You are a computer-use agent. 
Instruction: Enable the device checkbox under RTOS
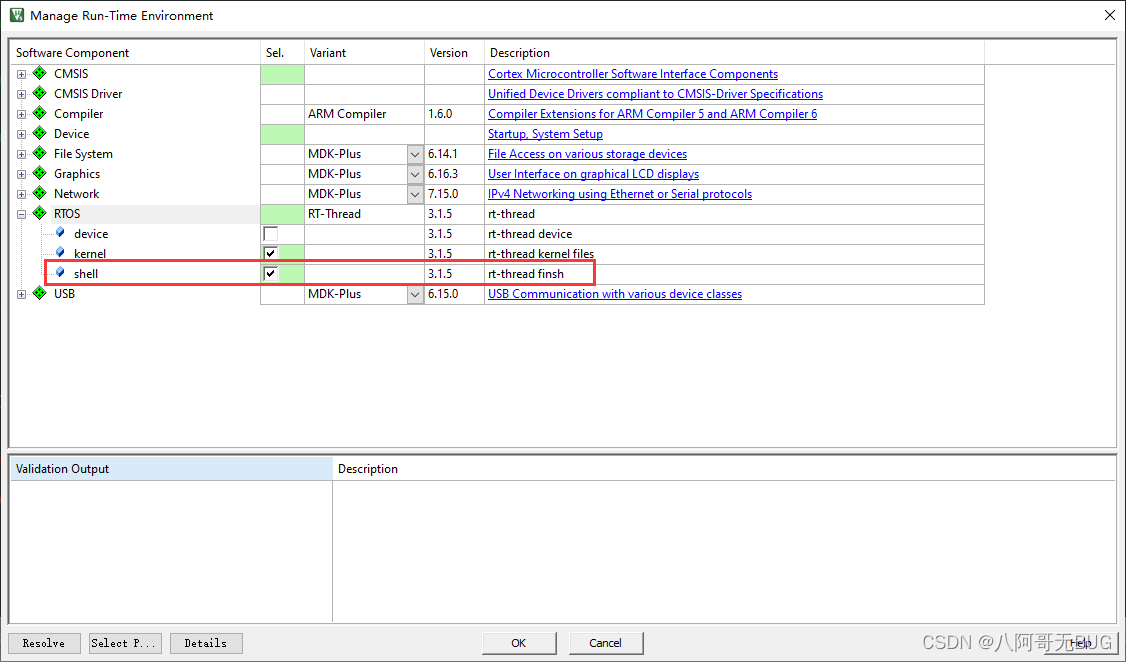click(x=268, y=233)
